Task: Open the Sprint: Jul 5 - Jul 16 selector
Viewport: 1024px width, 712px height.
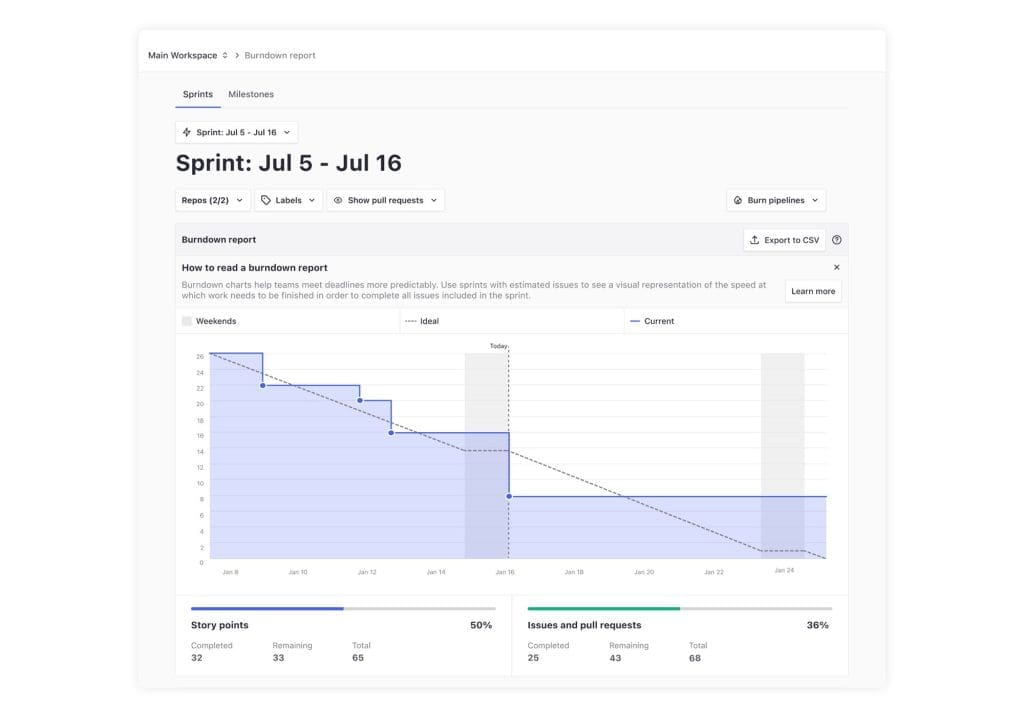Action: click(236, 132)
